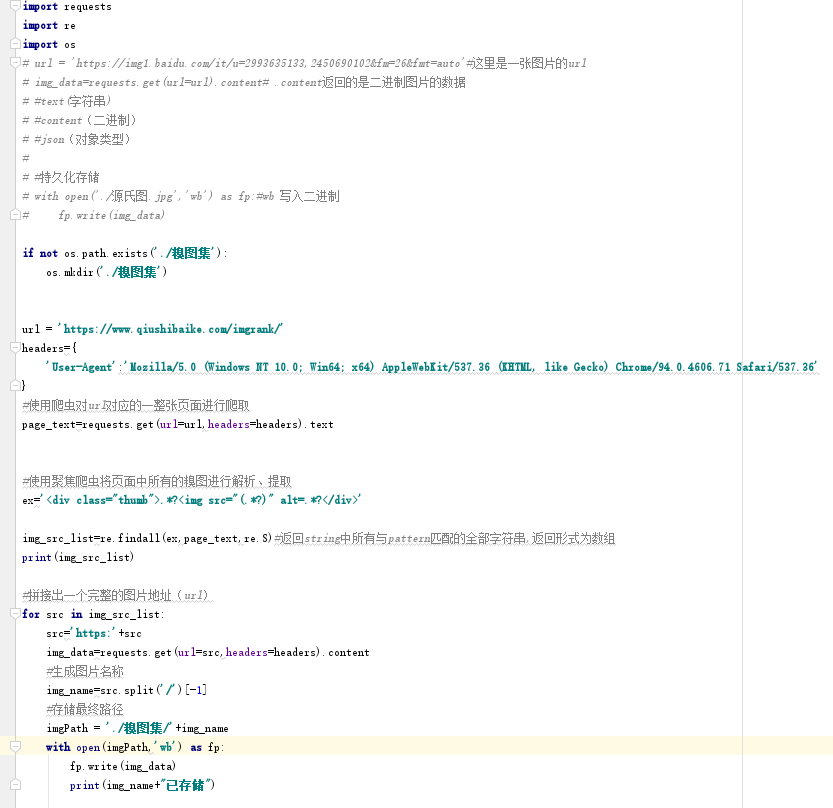Toggle the fold end marker beside print(img_name+"已存储")

click(x=15, y=784)
